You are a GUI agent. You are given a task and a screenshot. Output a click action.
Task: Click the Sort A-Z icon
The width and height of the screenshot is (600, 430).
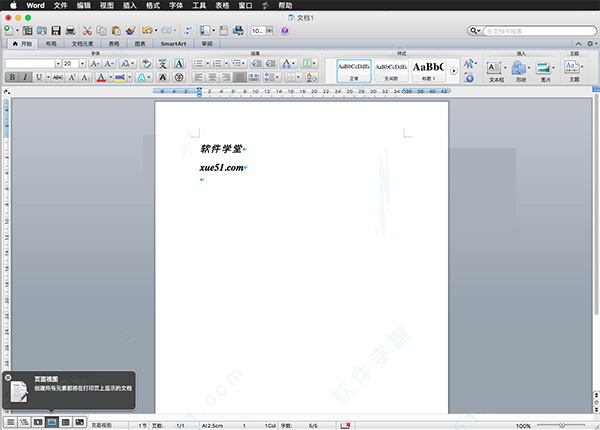tap(311, 77)
